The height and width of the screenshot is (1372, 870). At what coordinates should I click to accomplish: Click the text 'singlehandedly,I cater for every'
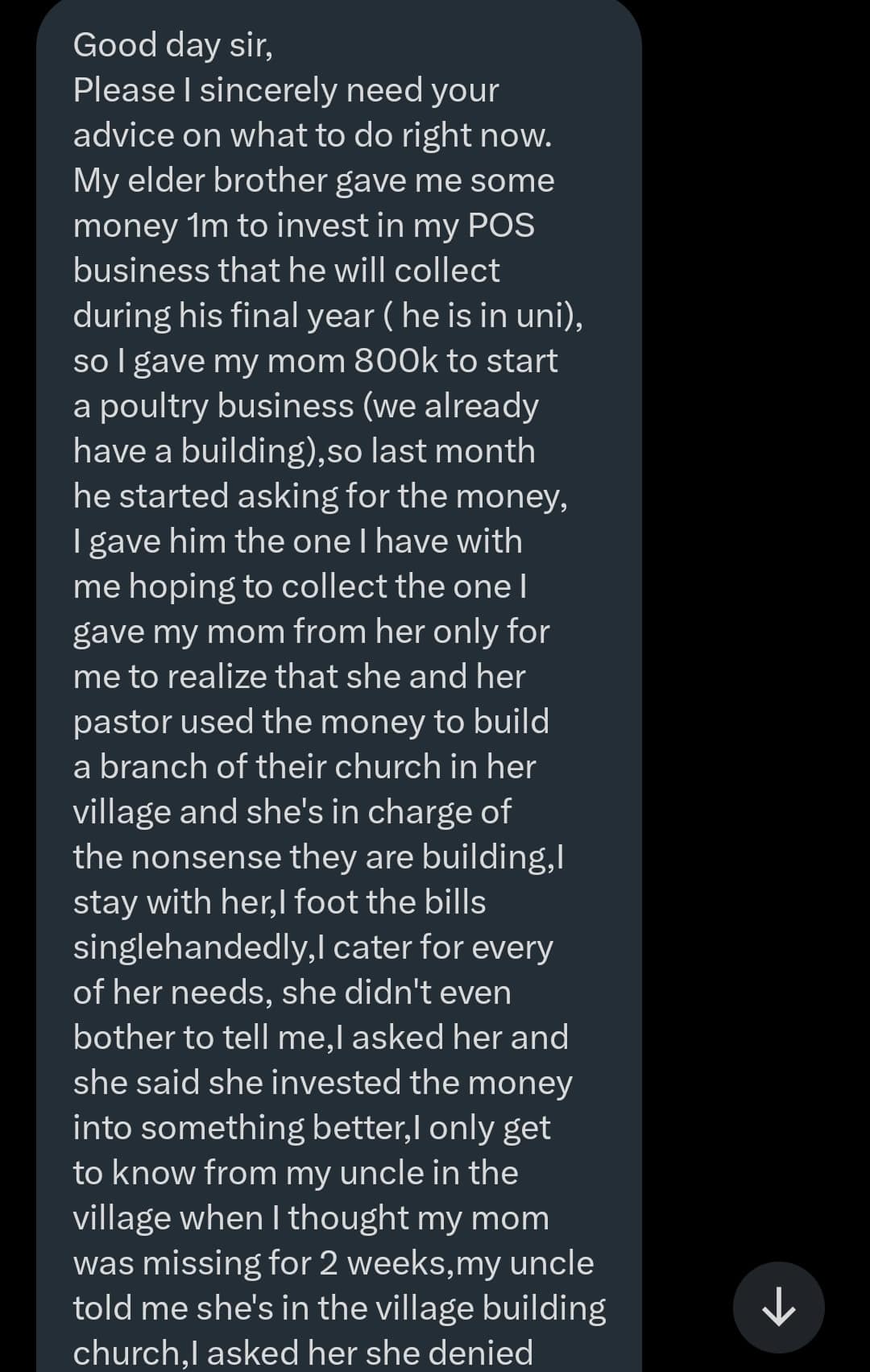(x=313, y=947)
